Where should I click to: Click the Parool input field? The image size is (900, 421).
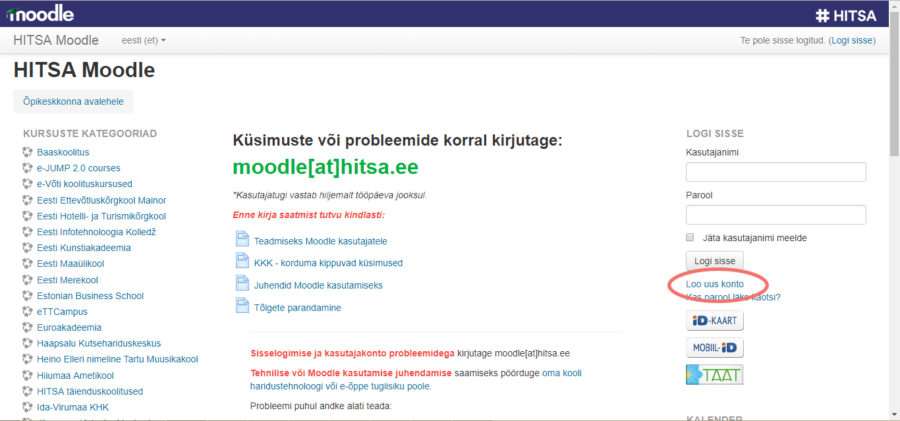point(776,214)
